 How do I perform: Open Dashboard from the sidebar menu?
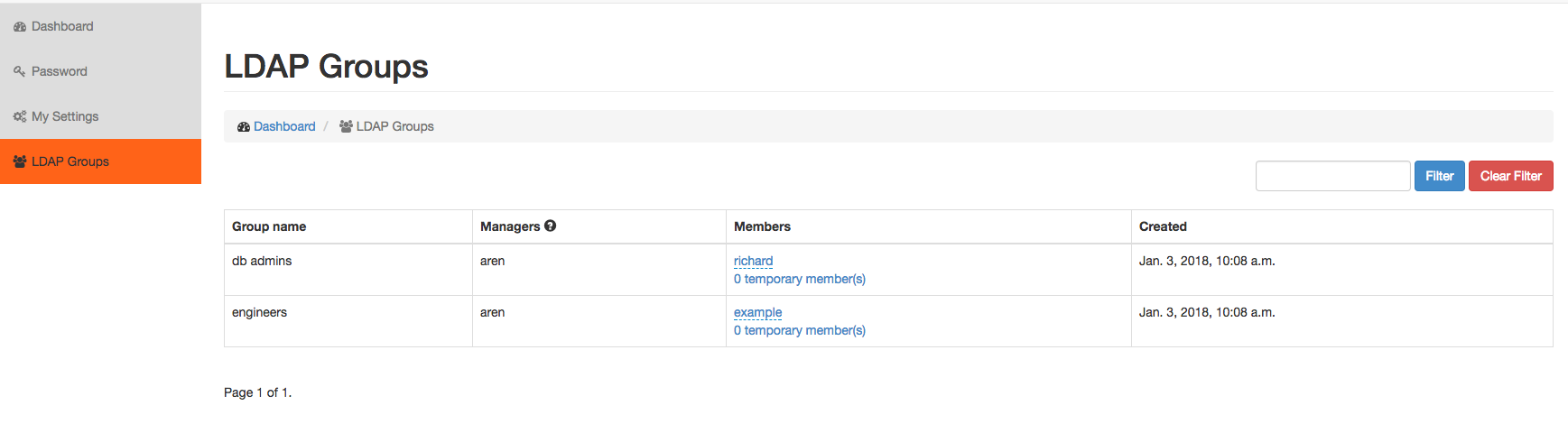(x=100, y=26)
